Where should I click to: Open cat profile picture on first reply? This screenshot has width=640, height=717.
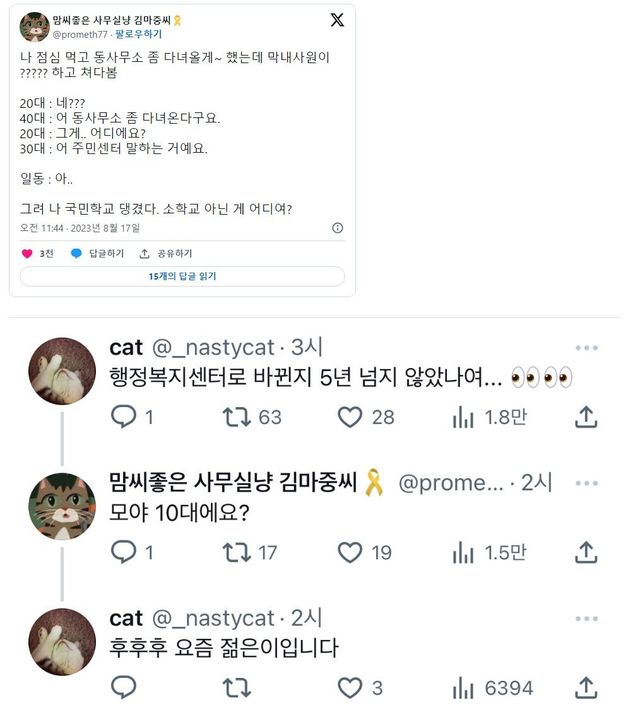coord(63,370)
